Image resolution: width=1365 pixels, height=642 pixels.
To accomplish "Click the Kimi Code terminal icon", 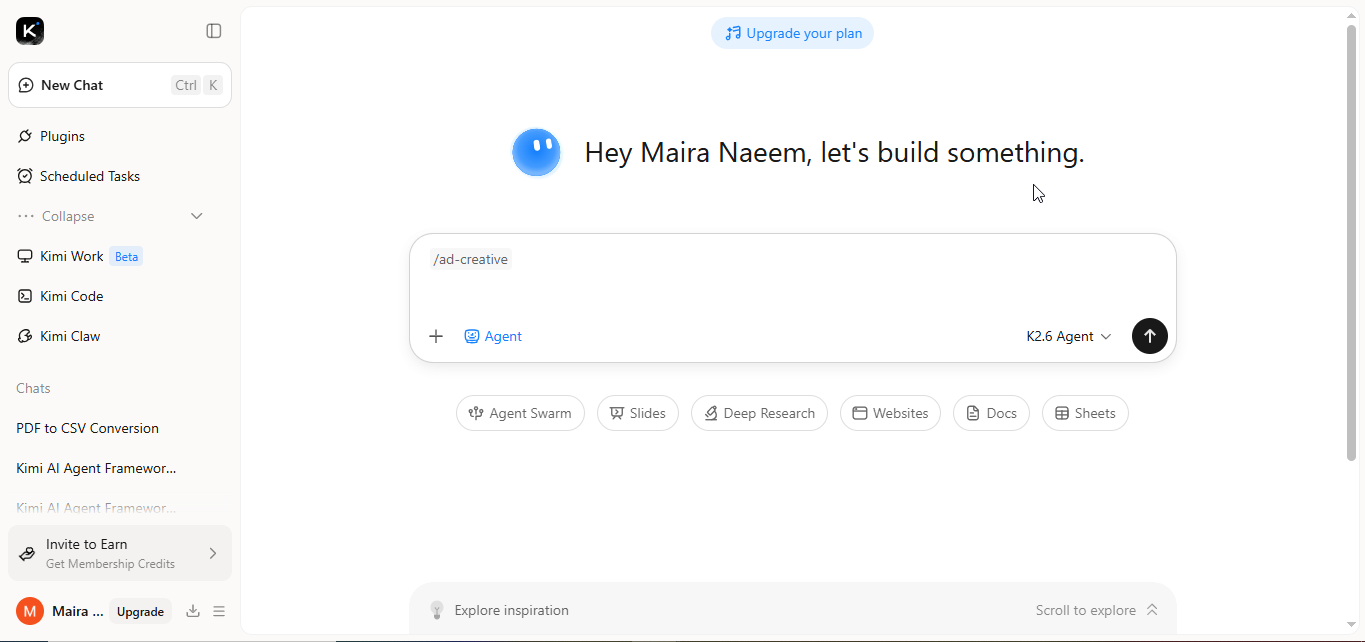I will point(26,296).
